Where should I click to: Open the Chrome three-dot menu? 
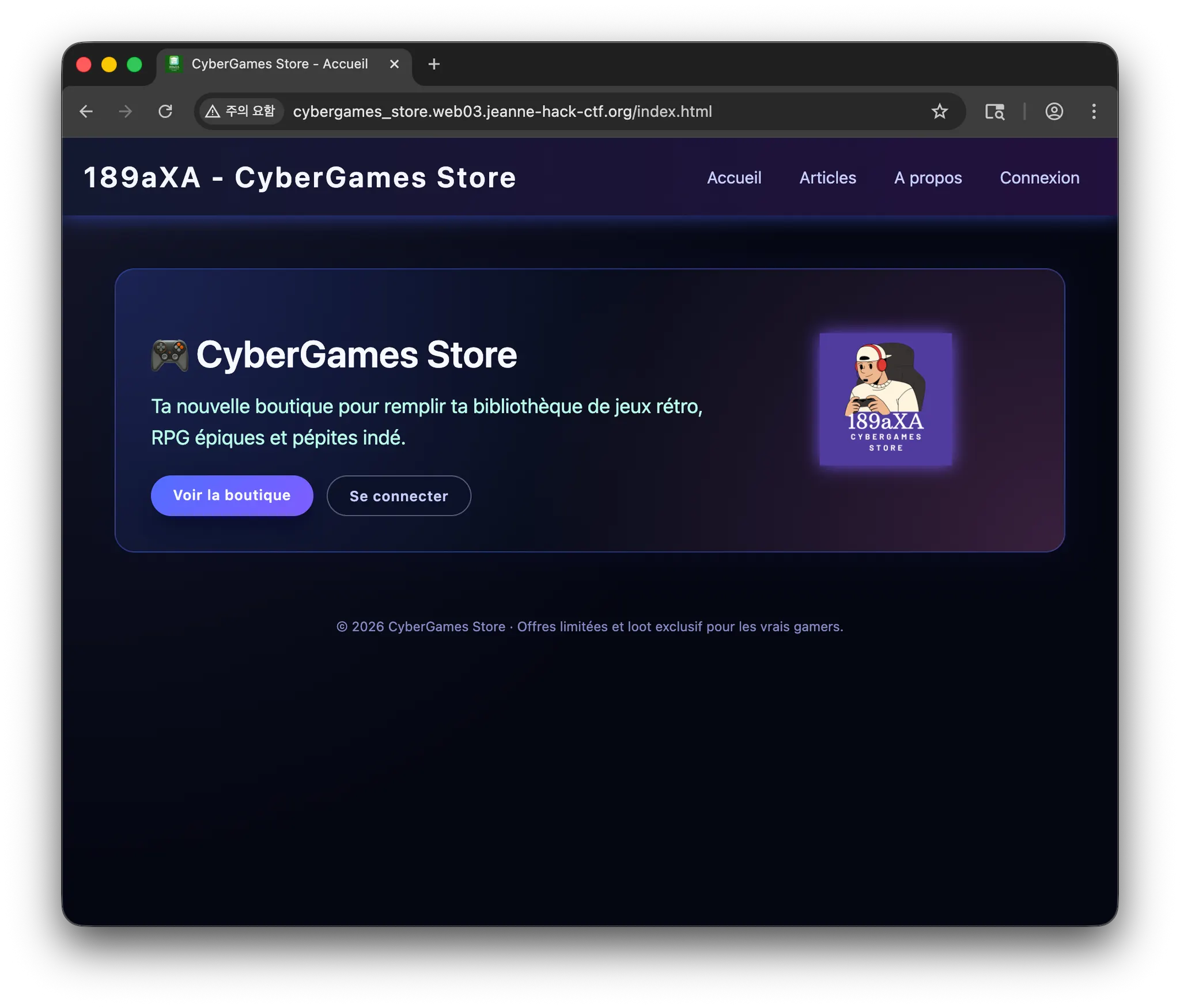coord(1093,111)
